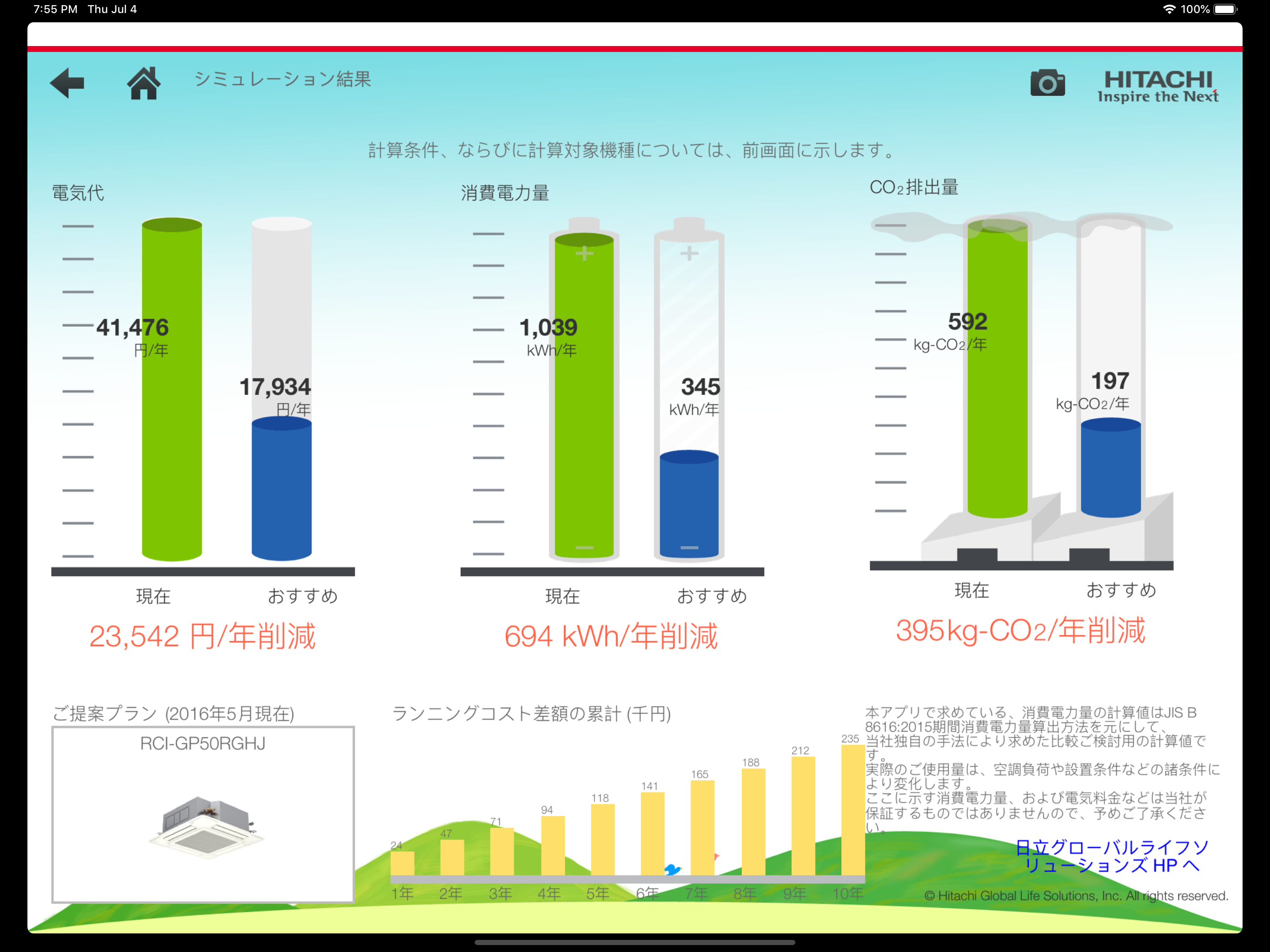Go to home screen via house icon
The width and height of the screenshot is (1270, 952).
[x=144, y=83]
